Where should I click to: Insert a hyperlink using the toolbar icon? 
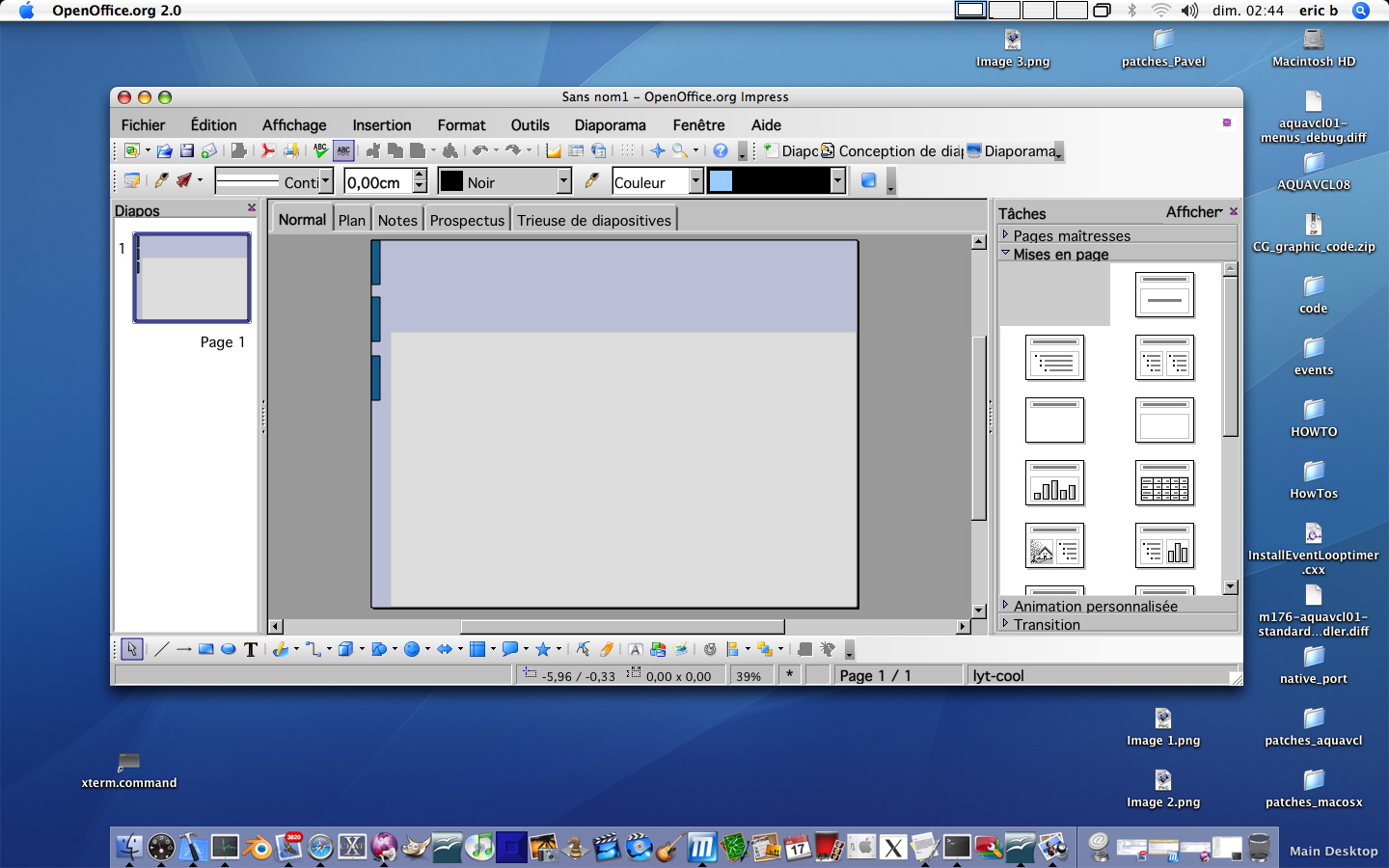[x=598, y=150]
